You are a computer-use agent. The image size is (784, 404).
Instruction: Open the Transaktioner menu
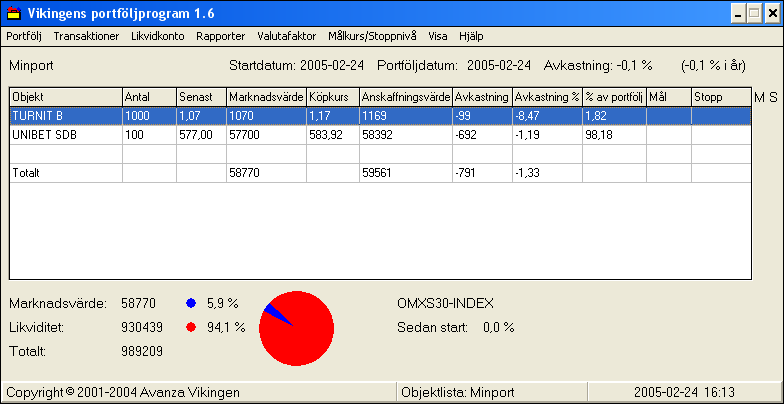(86, 36)
